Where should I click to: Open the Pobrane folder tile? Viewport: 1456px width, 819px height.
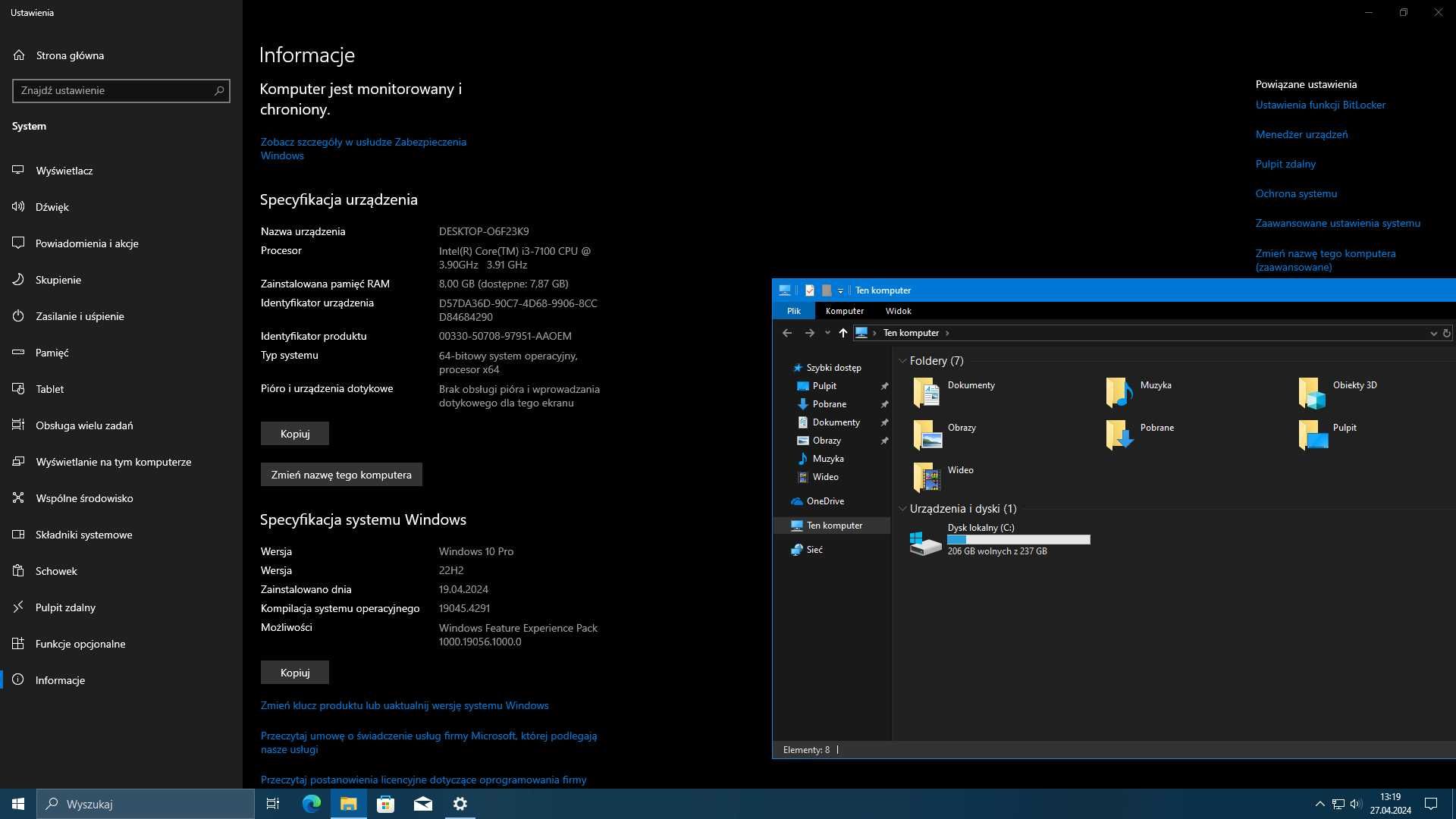pyautogui.click(x=1139, y=435)
